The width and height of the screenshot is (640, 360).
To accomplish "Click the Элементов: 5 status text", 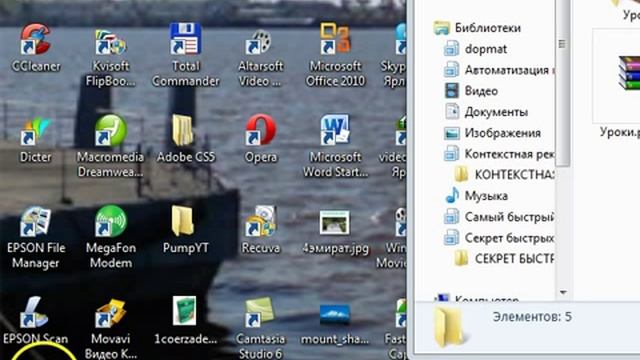I will point(532,317).
